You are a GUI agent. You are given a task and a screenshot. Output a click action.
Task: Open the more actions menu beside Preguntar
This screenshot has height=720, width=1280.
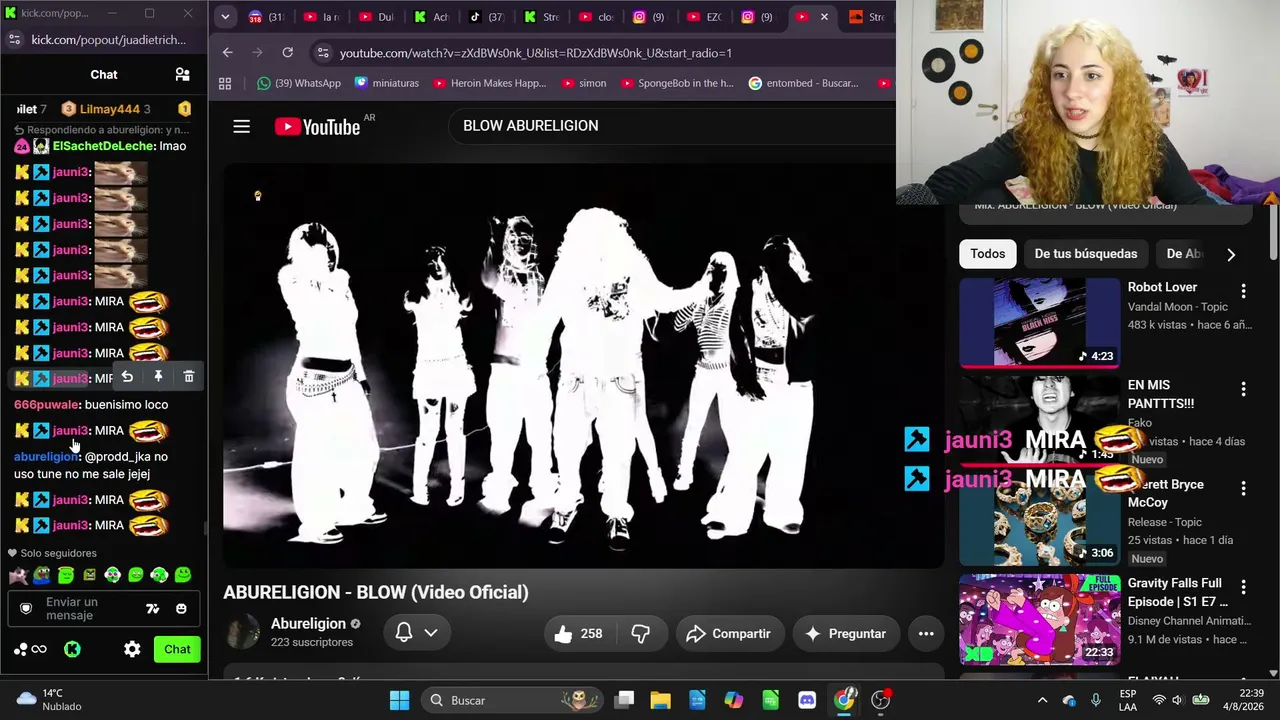(926, 633)
